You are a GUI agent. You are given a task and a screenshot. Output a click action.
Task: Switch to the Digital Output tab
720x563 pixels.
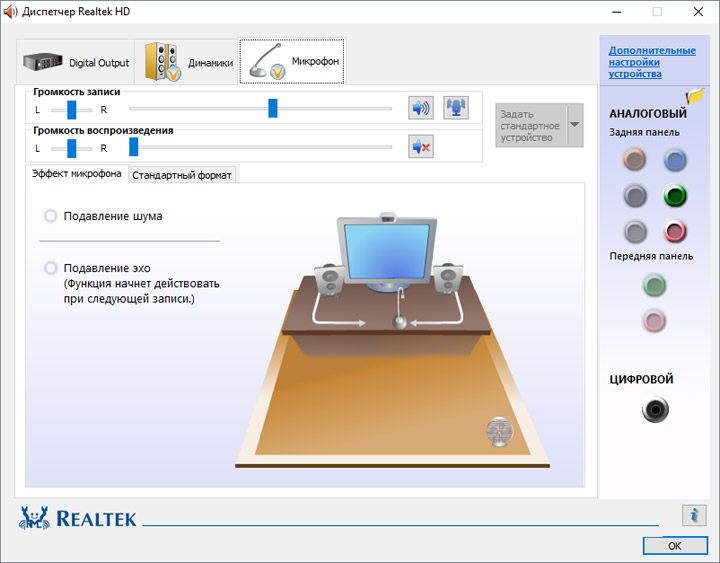pyautogui.click(x=75, y=62)
